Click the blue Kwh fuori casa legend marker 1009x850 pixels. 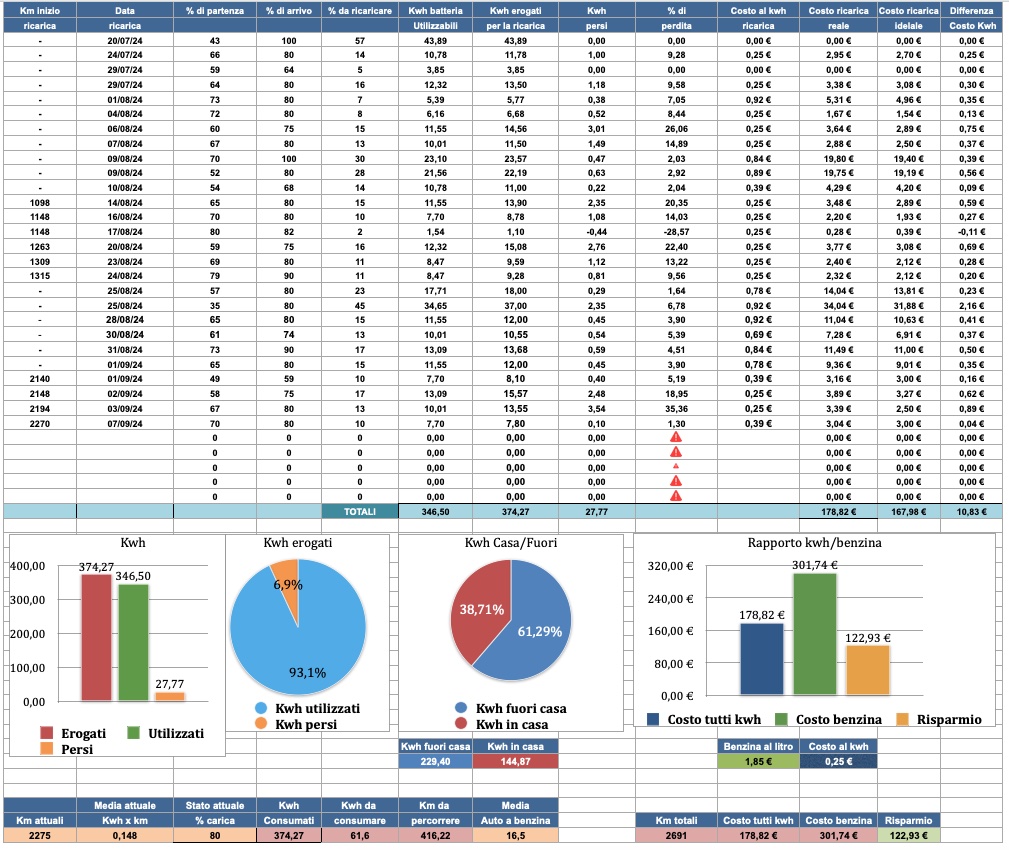click(x=459, y=708)
